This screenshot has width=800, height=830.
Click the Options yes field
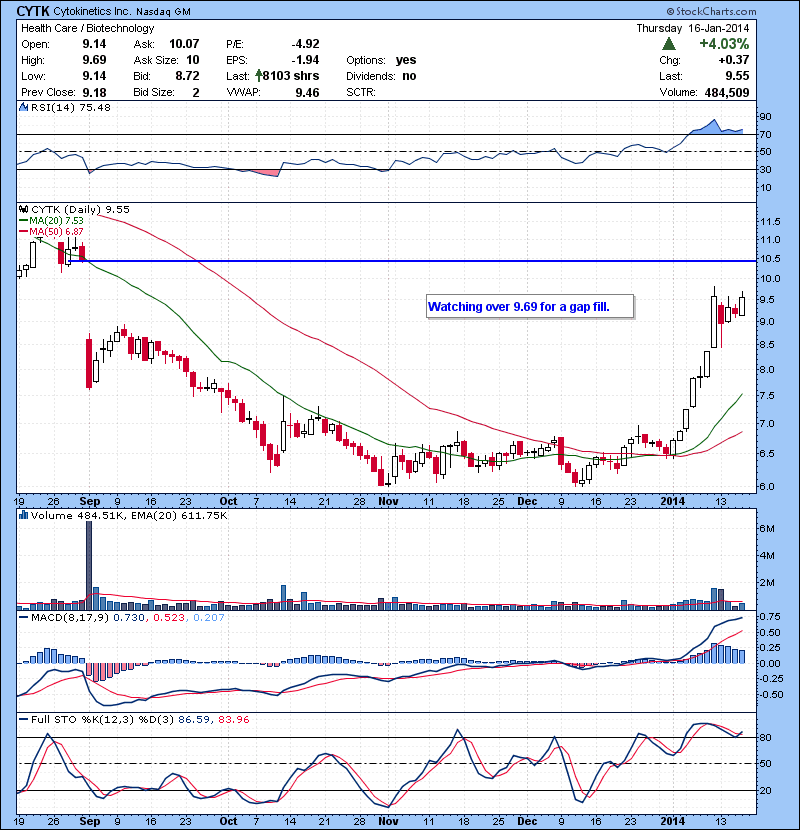tap(381, 60)
